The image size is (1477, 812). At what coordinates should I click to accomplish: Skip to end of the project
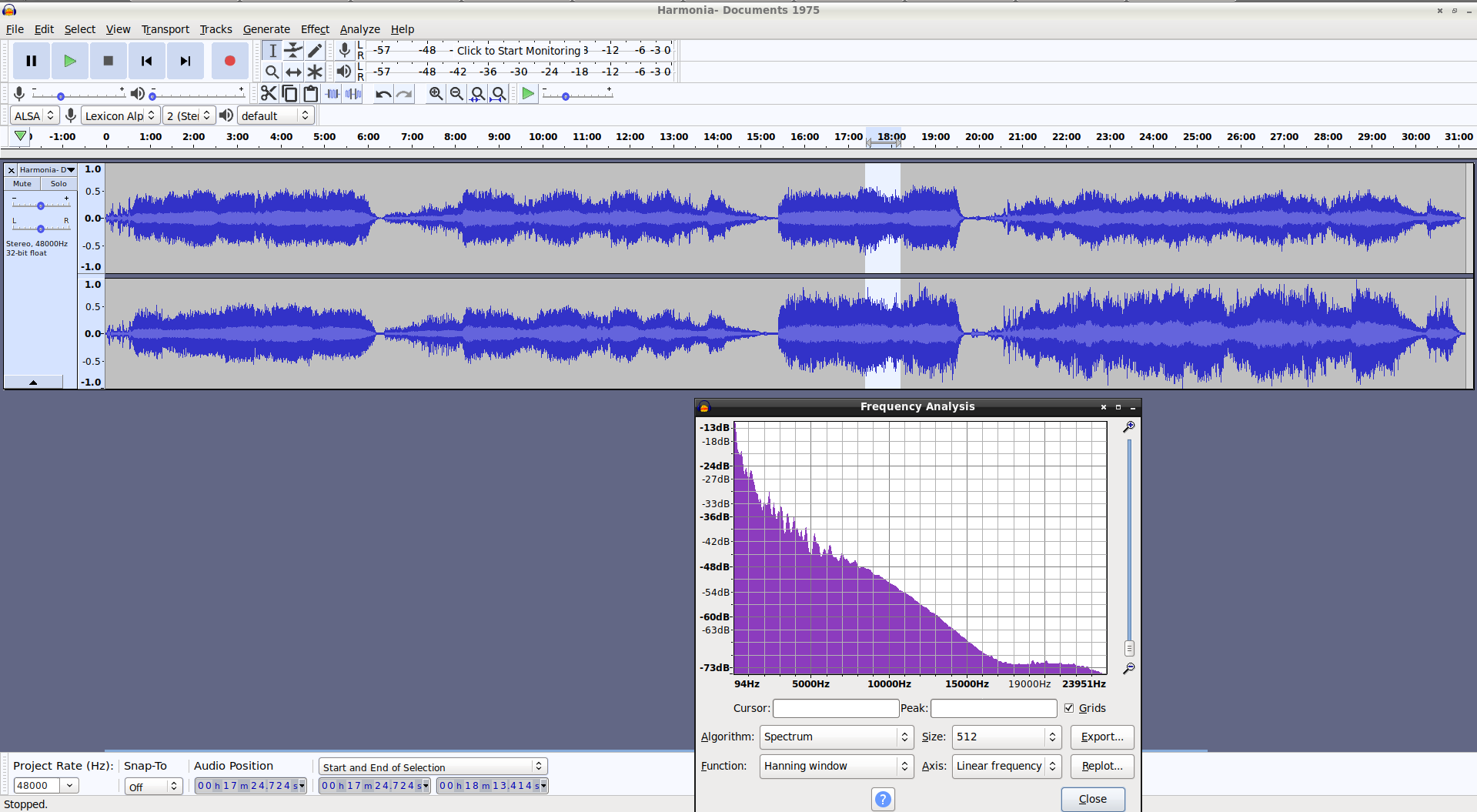(185, 61)
